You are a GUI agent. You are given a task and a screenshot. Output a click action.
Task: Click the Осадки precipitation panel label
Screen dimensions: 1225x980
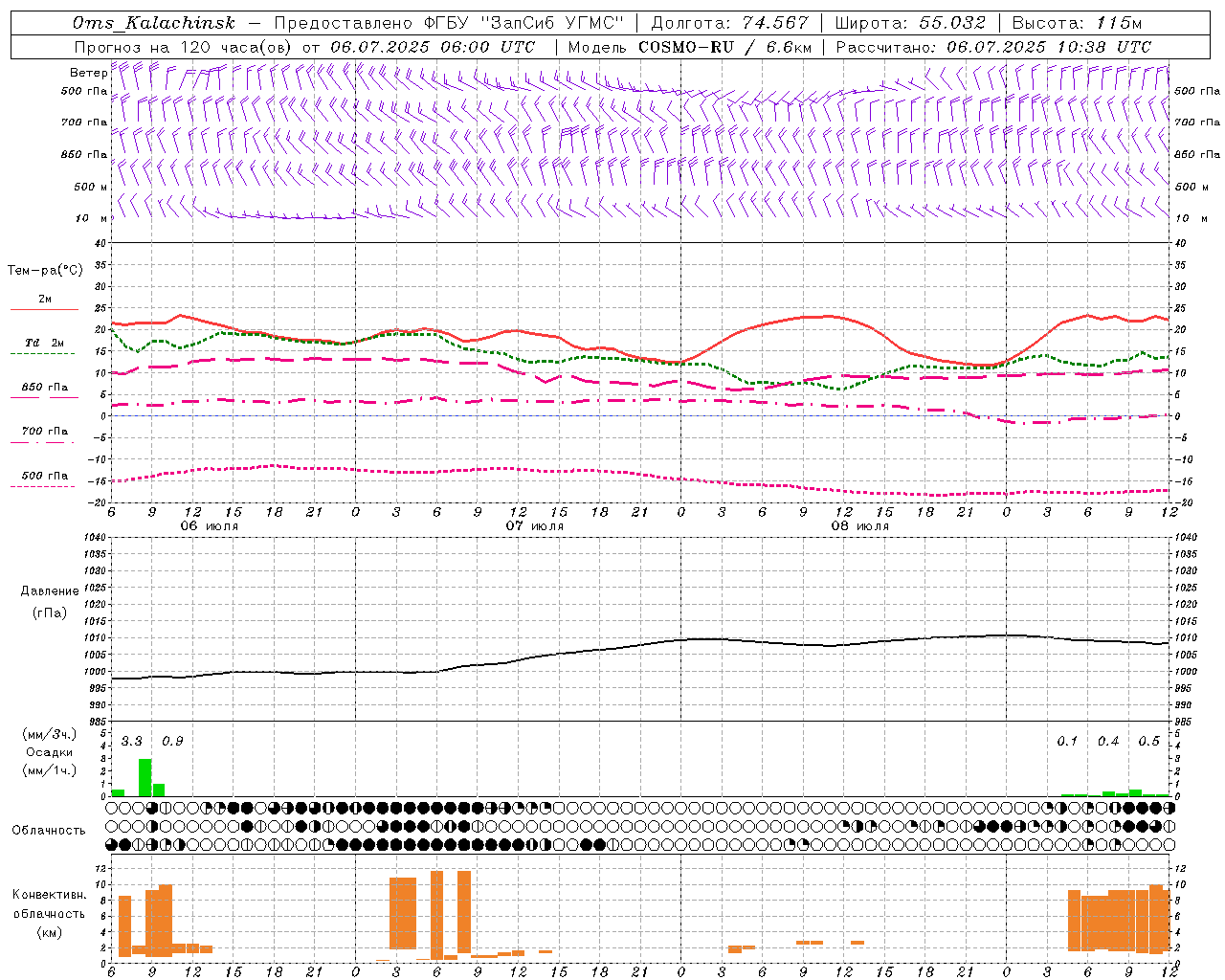click(50, 752)
